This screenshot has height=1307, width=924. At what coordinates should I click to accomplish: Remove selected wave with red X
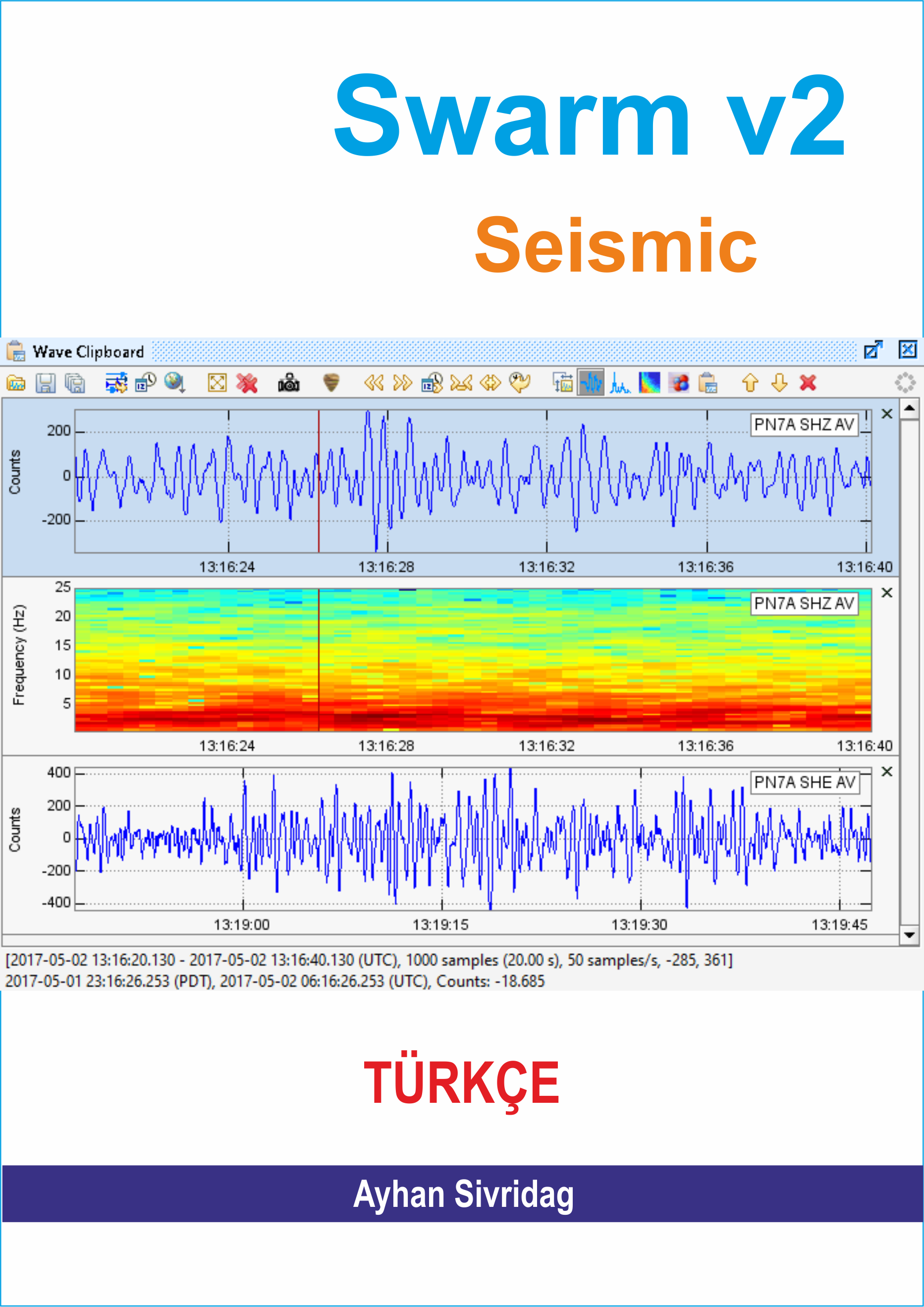[809, 383]
